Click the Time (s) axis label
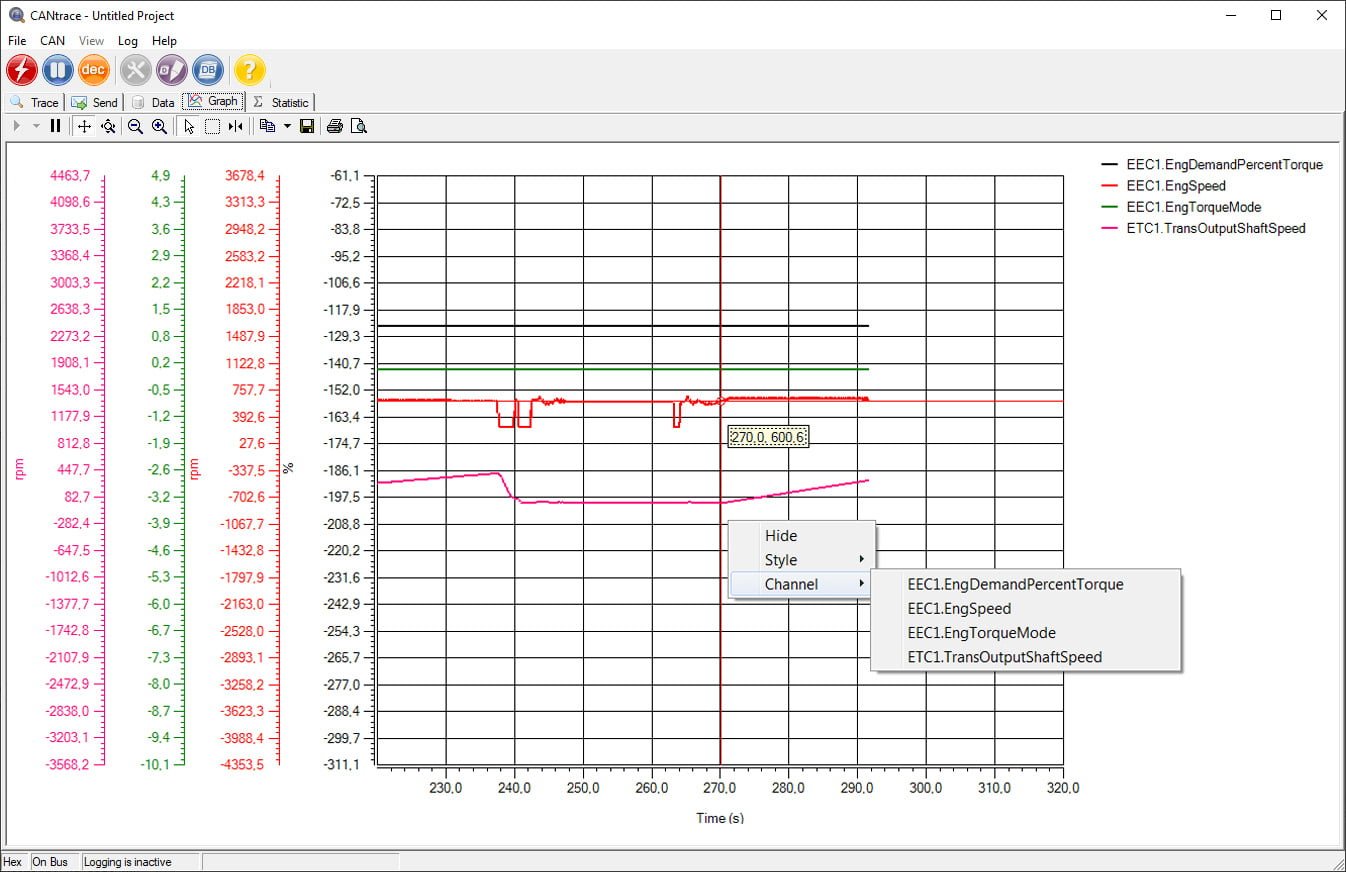1346x872 pixels. 720,818
